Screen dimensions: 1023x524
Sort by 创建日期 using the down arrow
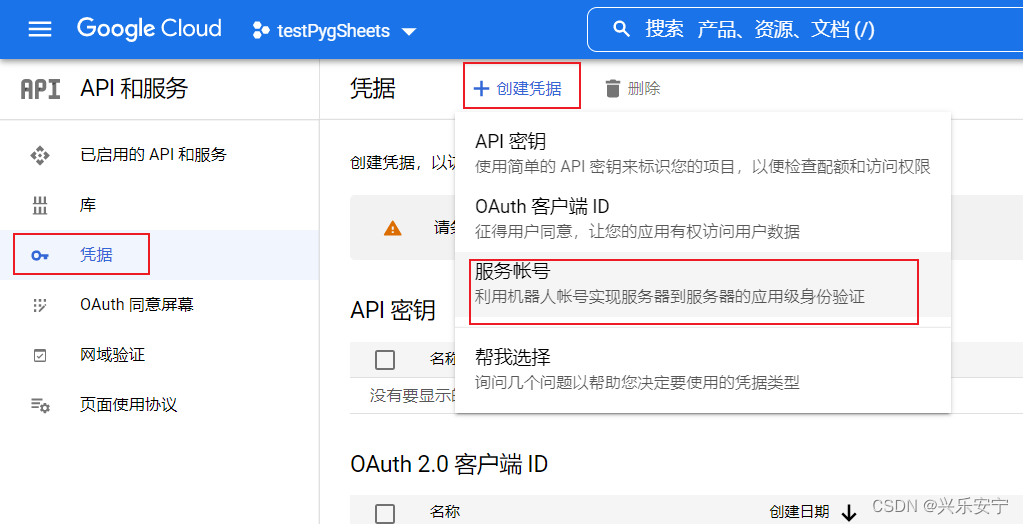click(x=849, y=512)
